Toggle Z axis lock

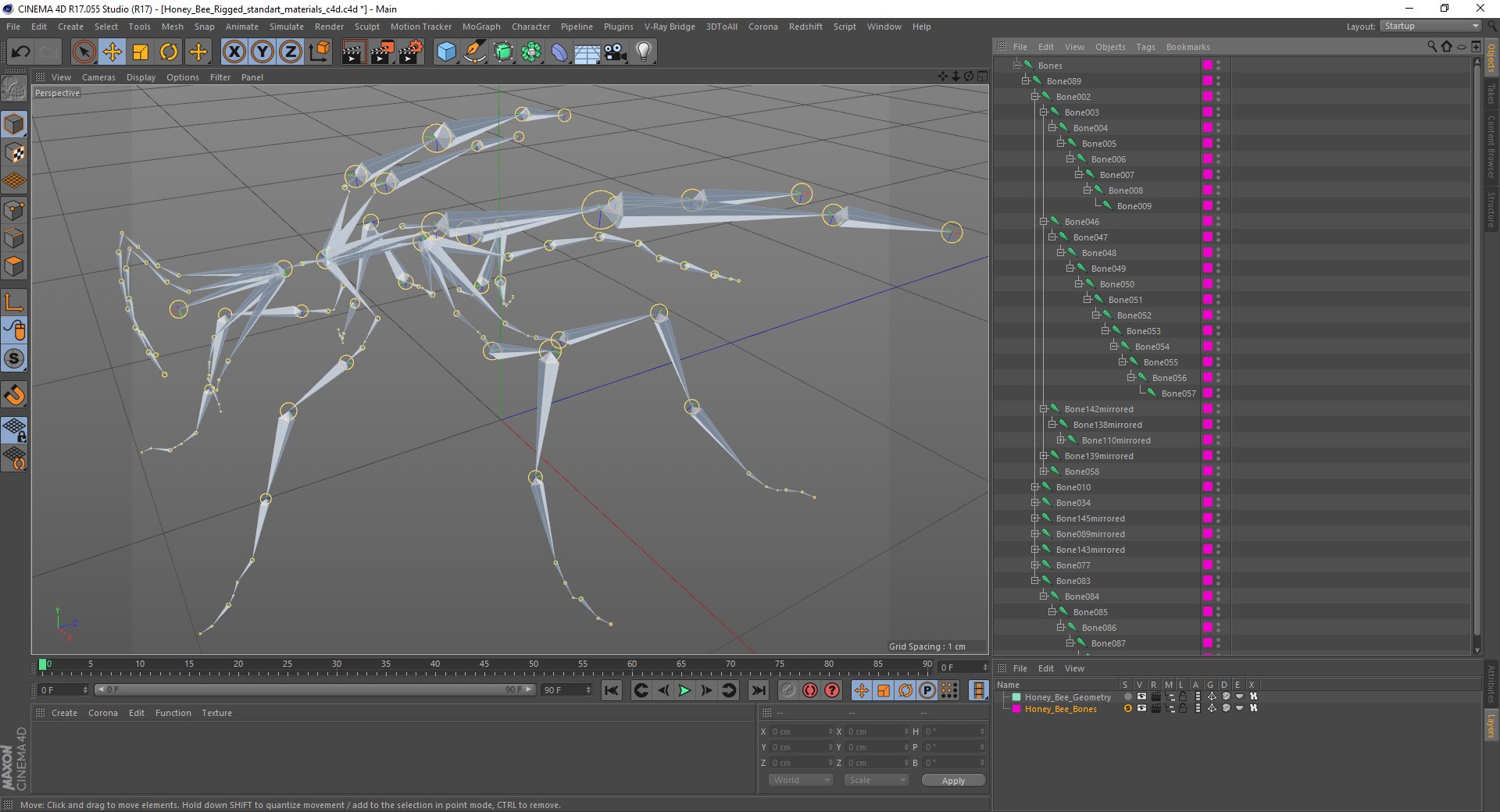click(x=291, y=52)
